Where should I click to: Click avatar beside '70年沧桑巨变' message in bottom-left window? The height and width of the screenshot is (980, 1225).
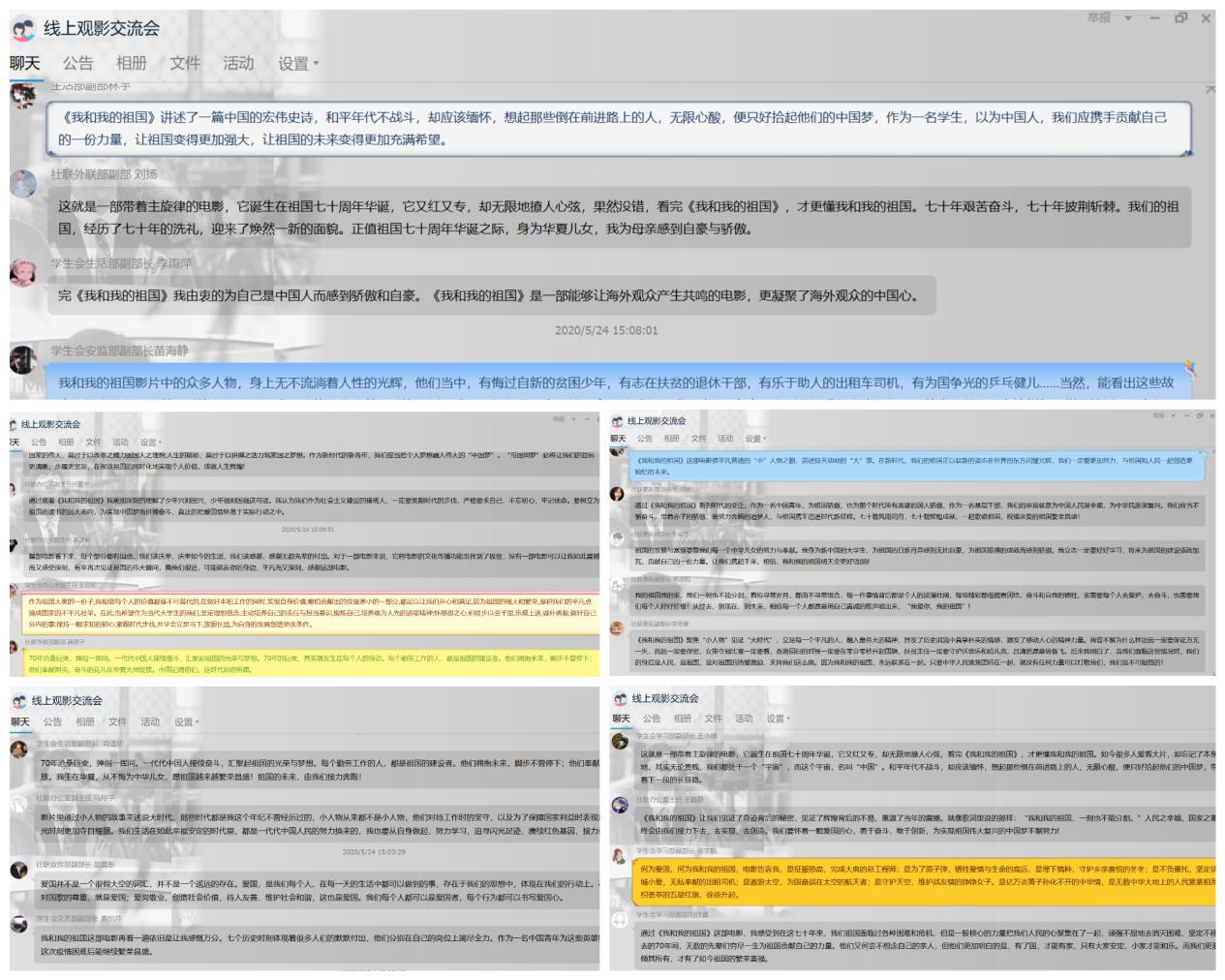(x=19, y=750)
